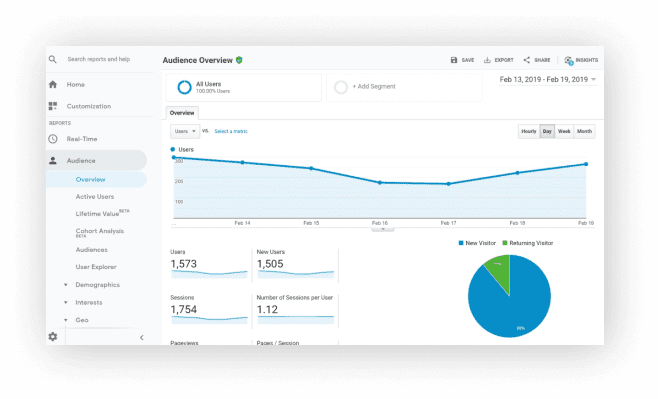Open the date range dropdown

click(548, 80)
